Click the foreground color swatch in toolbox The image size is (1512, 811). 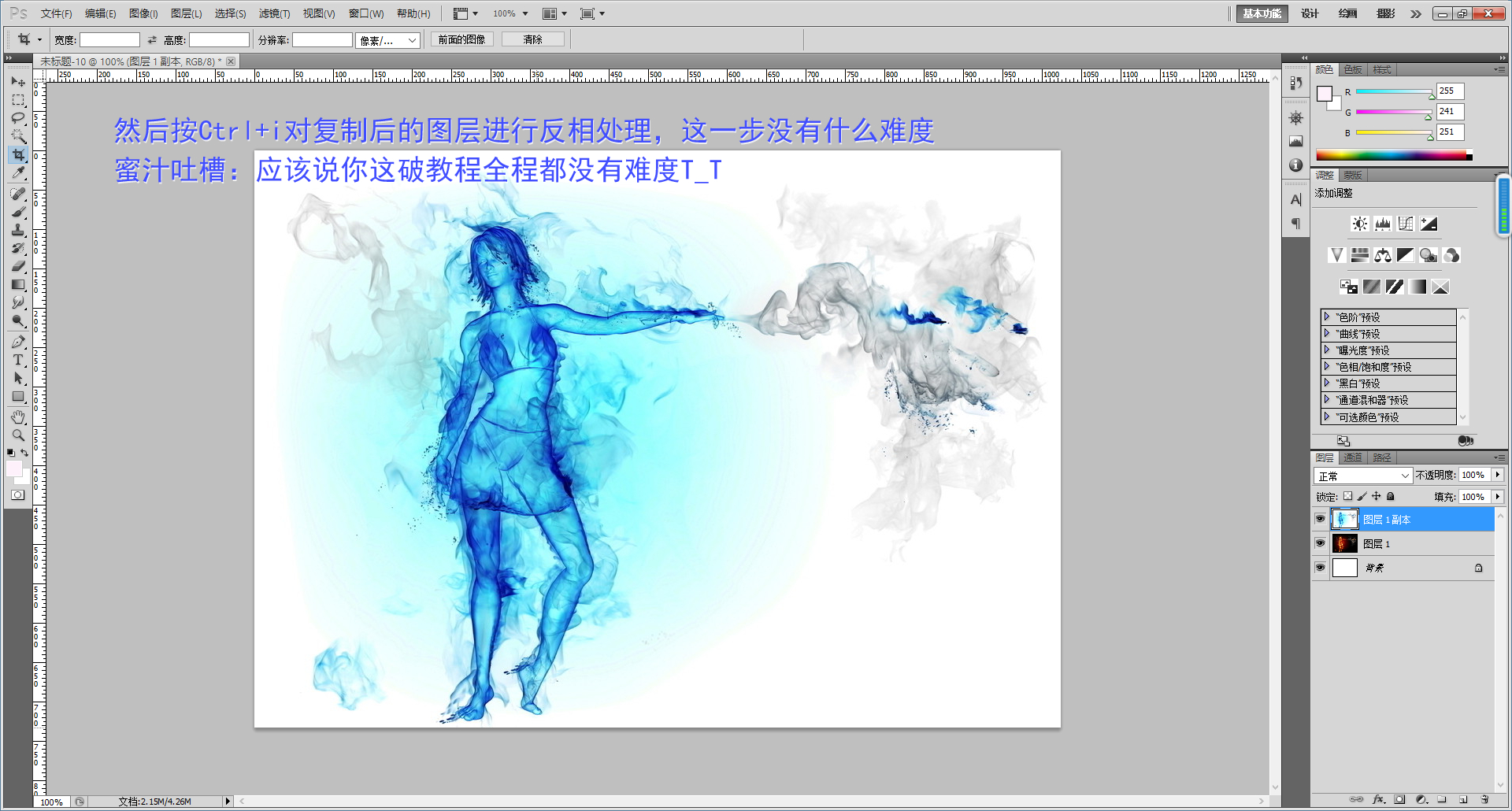click(14, 469)
